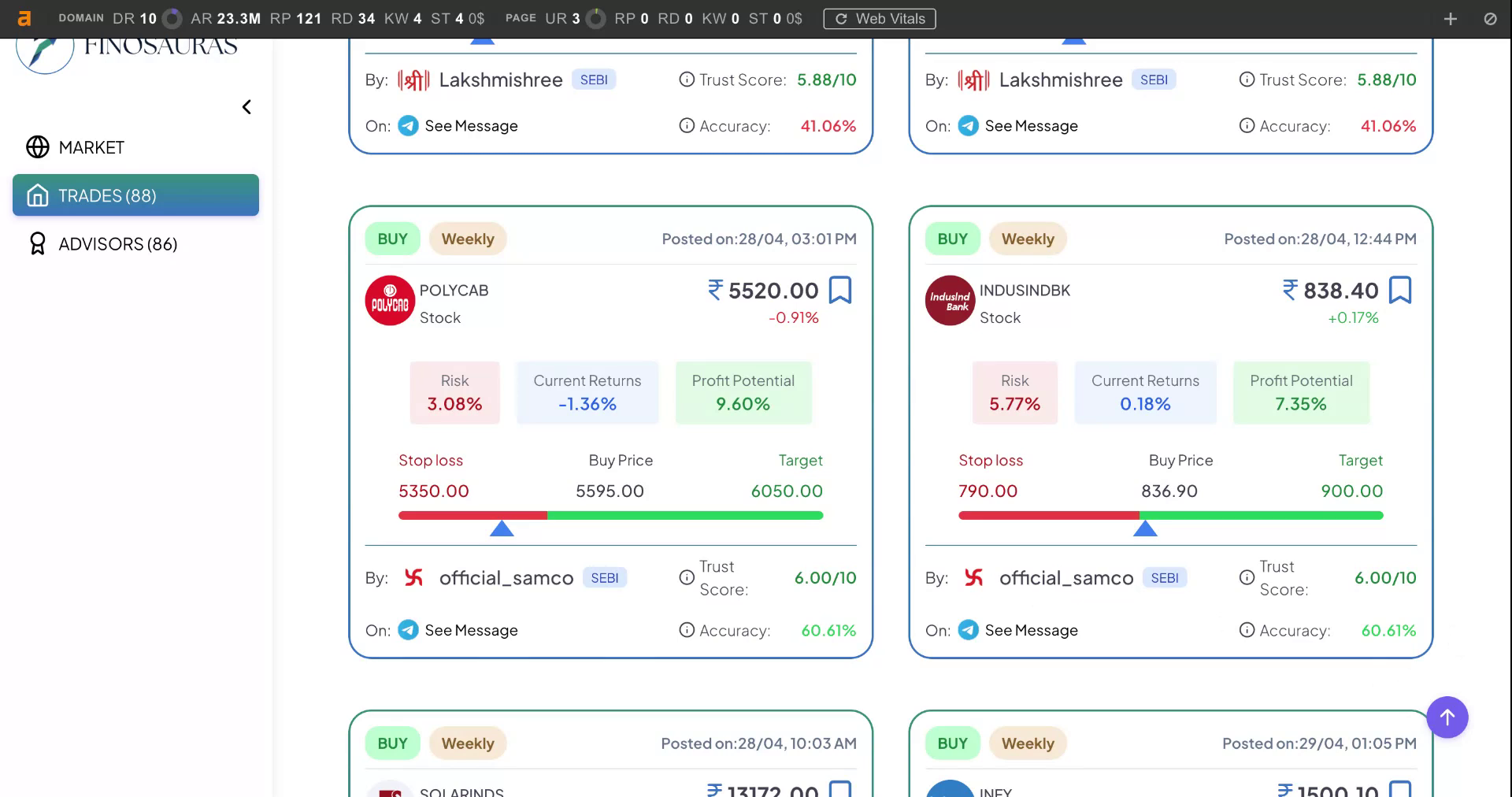This screenshot has width=1512, height=797.
Task: Click Trust Score info icon, left Lakshmishree card
Action: pyautogui.click(x=687, y=80)
